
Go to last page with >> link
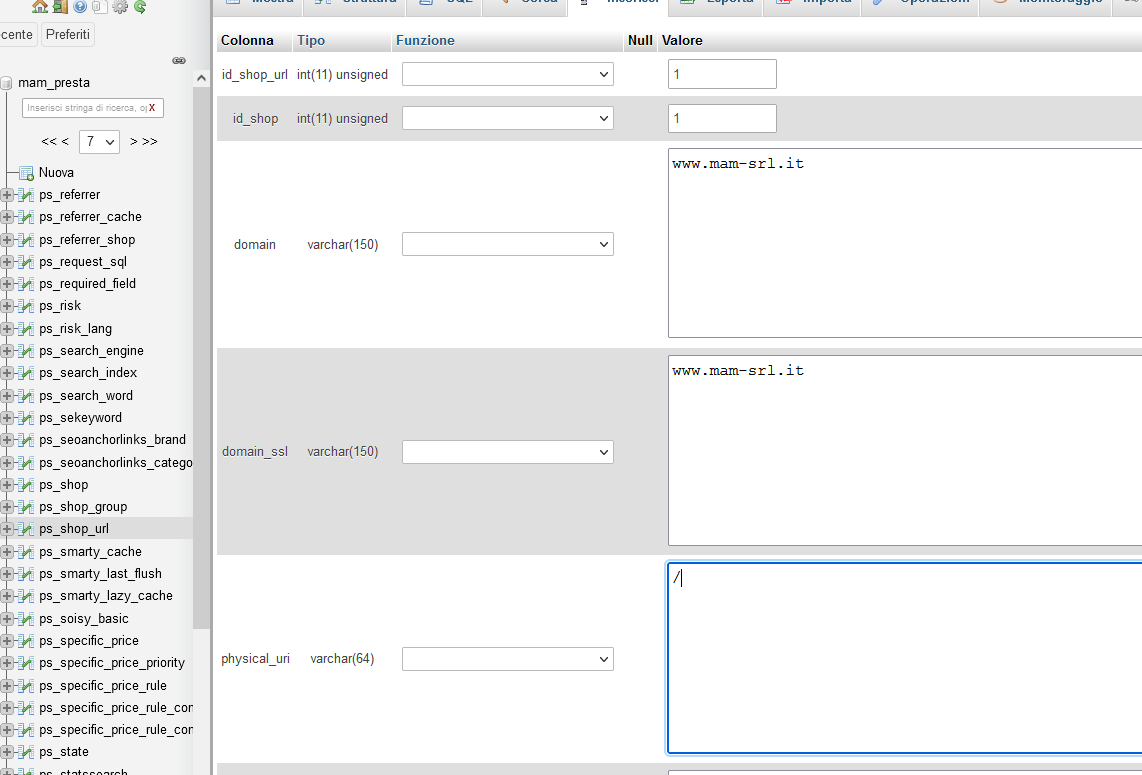(x=150, y=141)
